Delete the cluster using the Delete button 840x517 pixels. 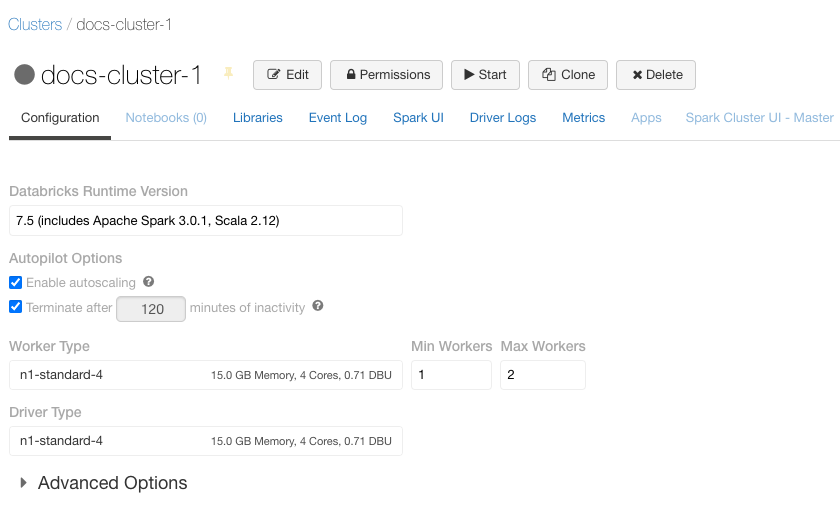pyautogui.click(x=656, y=75)
